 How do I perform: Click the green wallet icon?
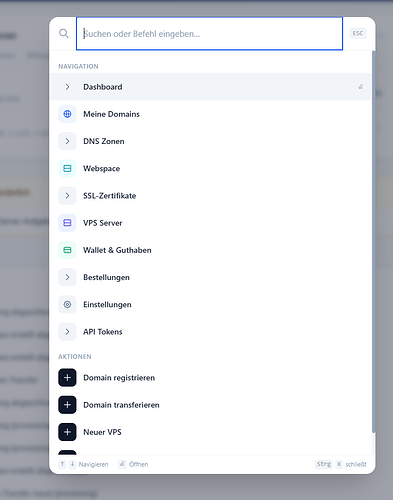click(x=67, y=250)
